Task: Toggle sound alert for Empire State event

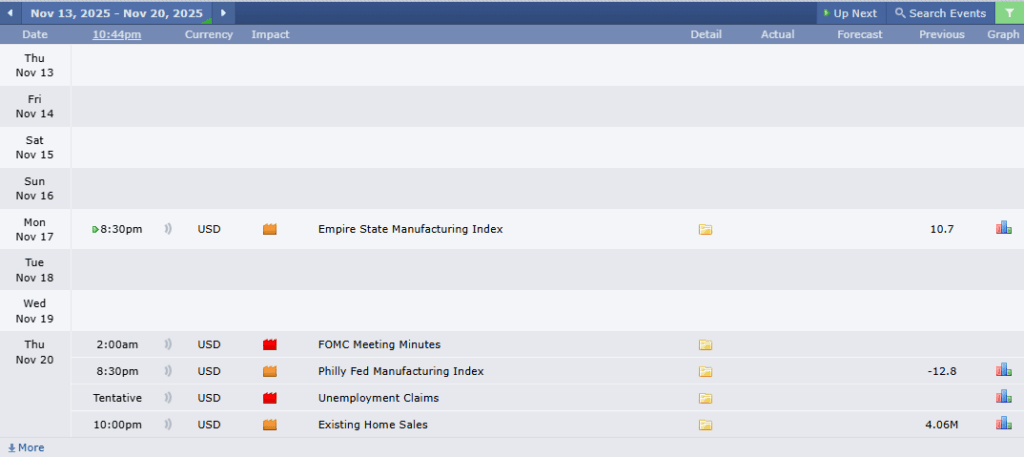Action: (168, 229)
